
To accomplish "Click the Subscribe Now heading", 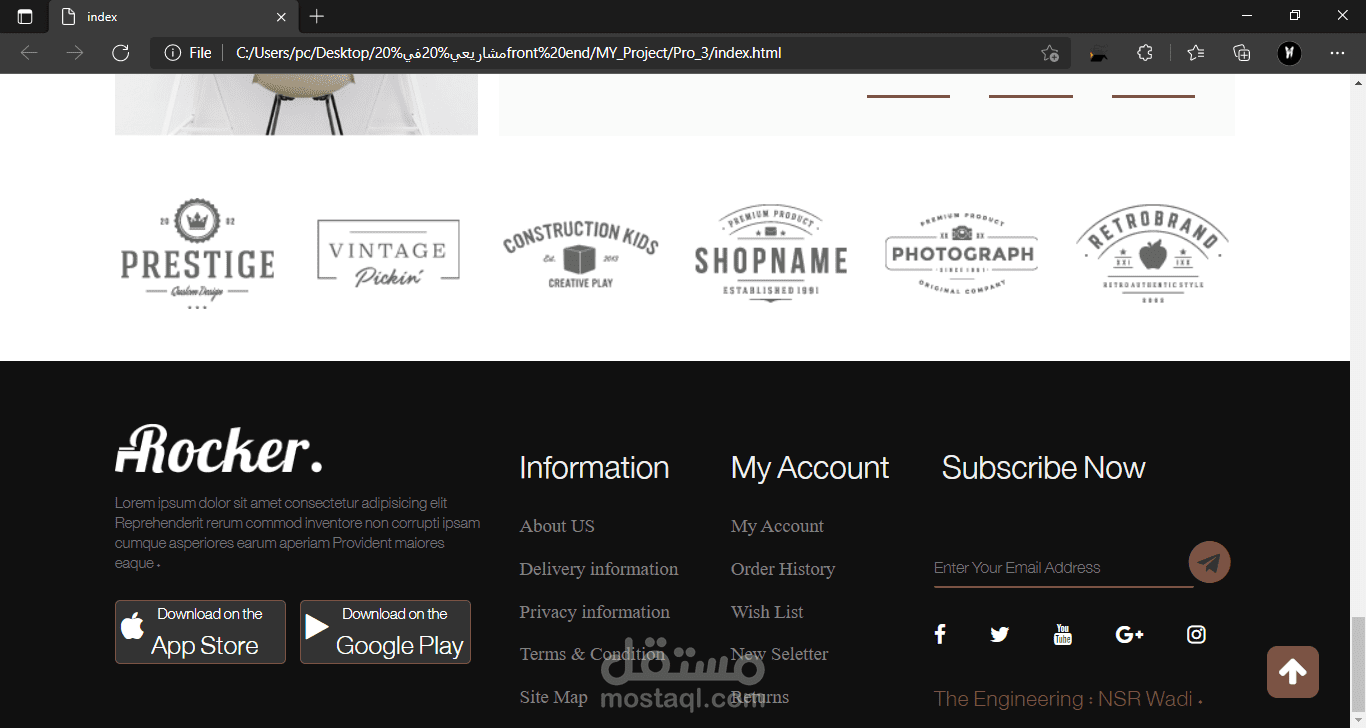I will (1043, 468).
